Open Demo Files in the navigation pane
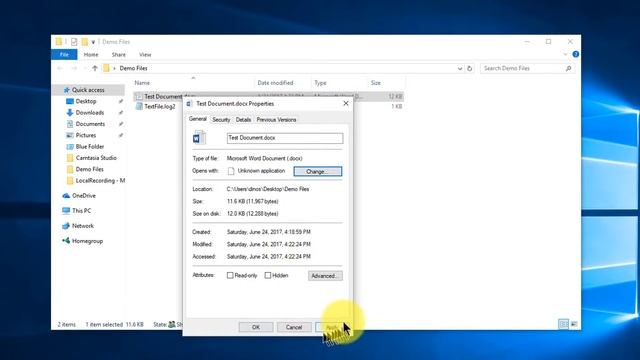 pos(89,169)
